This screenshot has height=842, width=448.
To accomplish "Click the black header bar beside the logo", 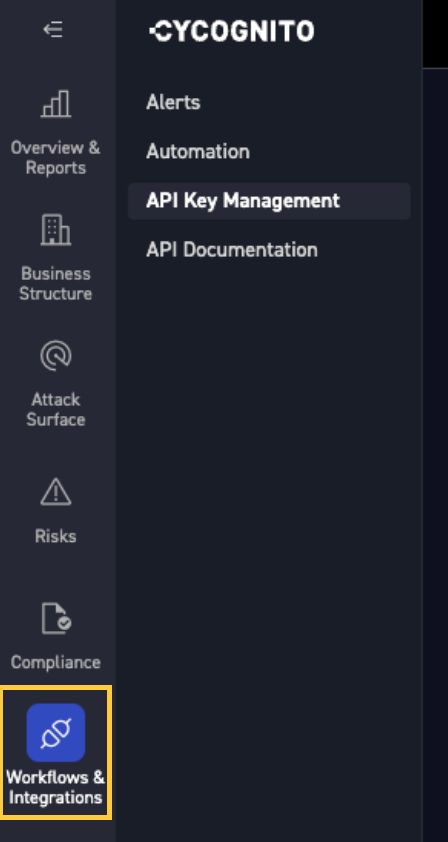I will click(436, 34).
